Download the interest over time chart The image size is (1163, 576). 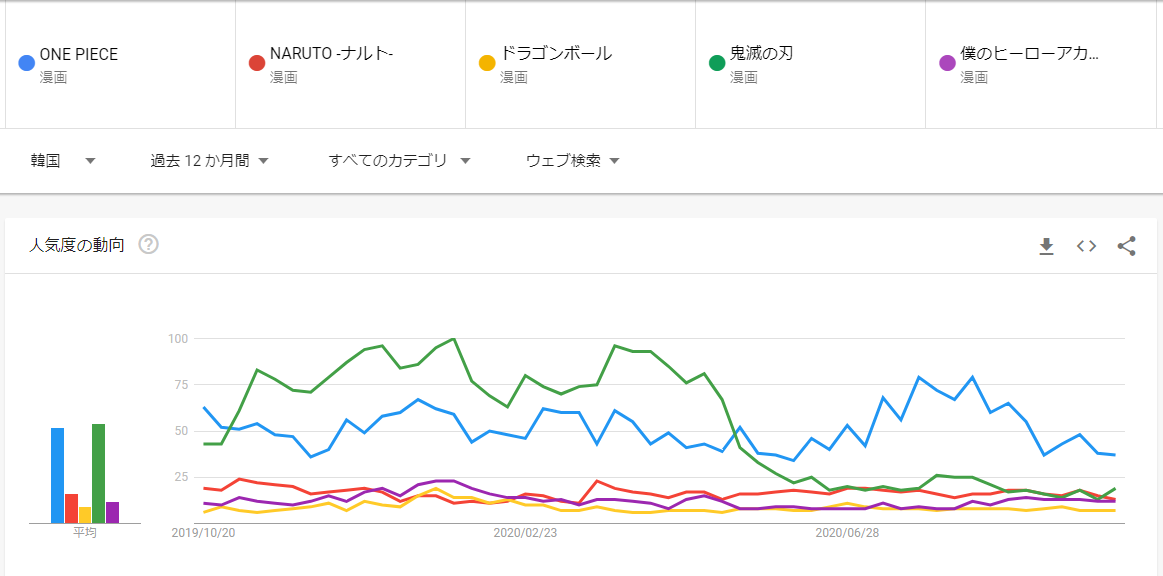point(1046,246)
